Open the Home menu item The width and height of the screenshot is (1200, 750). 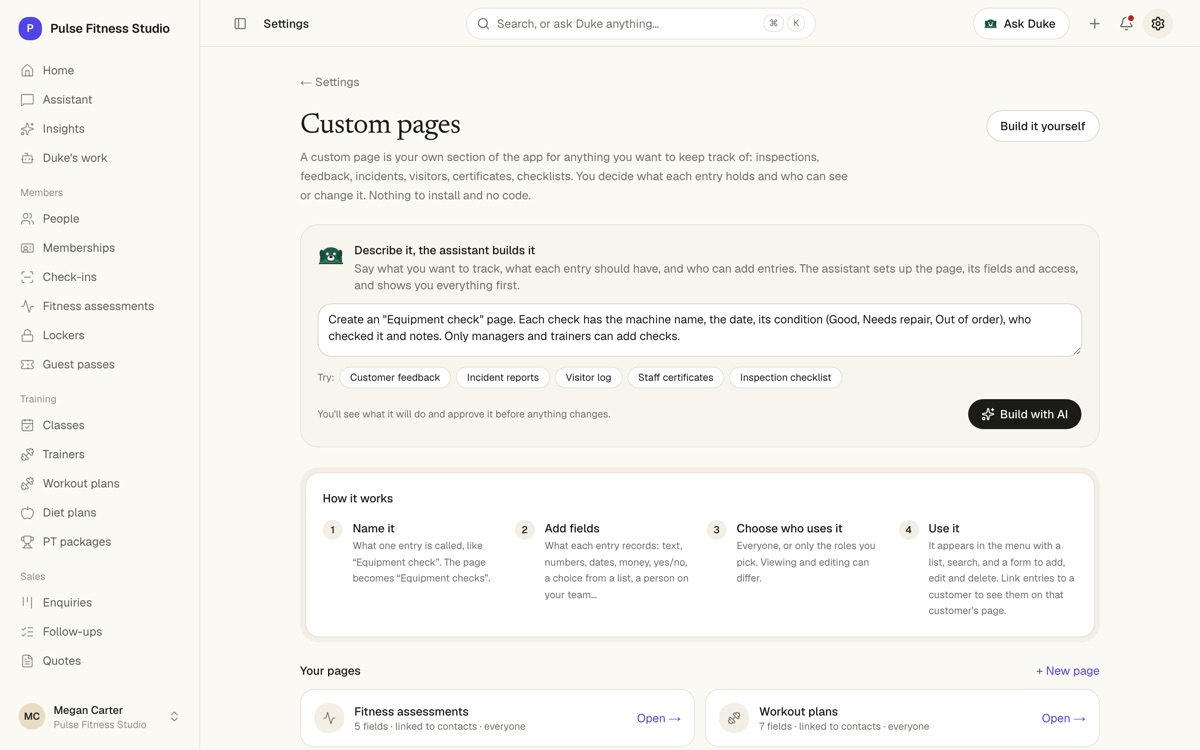(x=99, y=71)
